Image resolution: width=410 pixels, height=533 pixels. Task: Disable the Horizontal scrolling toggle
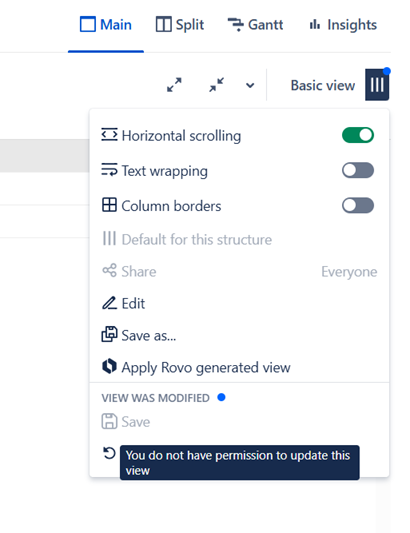358,135
